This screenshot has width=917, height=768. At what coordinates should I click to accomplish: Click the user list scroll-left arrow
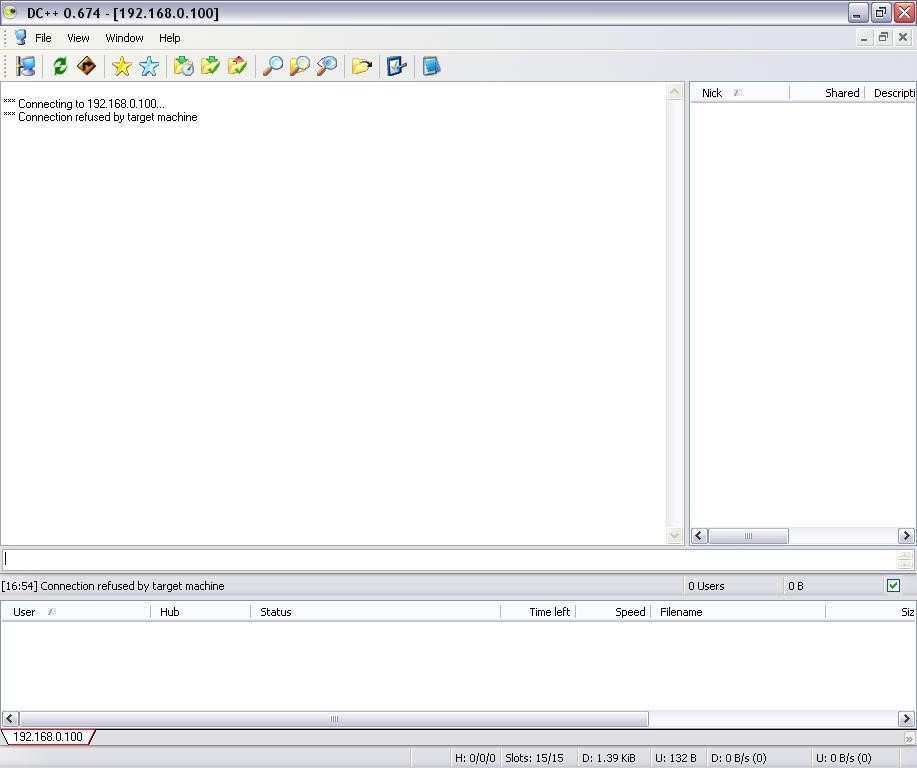699,535
